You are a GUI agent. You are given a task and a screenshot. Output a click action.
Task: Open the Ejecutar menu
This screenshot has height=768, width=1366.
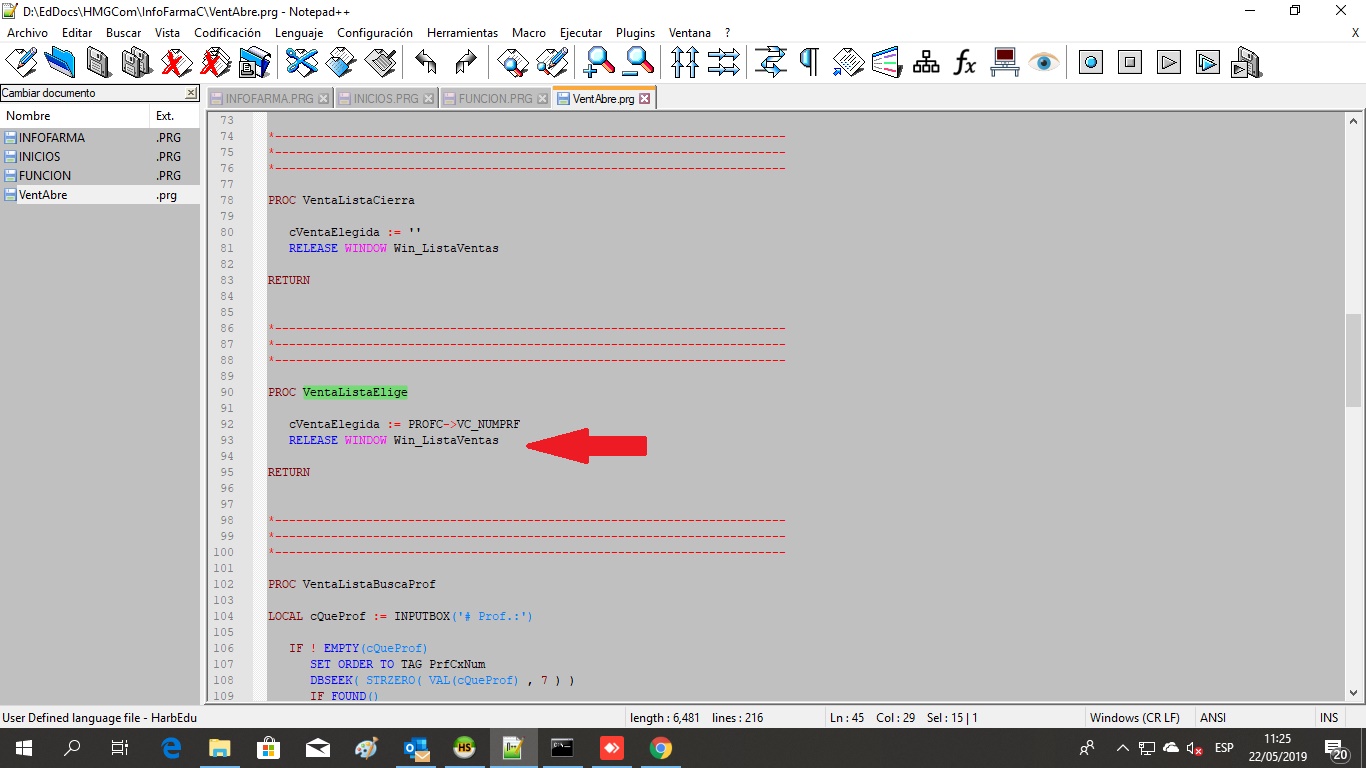[581, 33]
